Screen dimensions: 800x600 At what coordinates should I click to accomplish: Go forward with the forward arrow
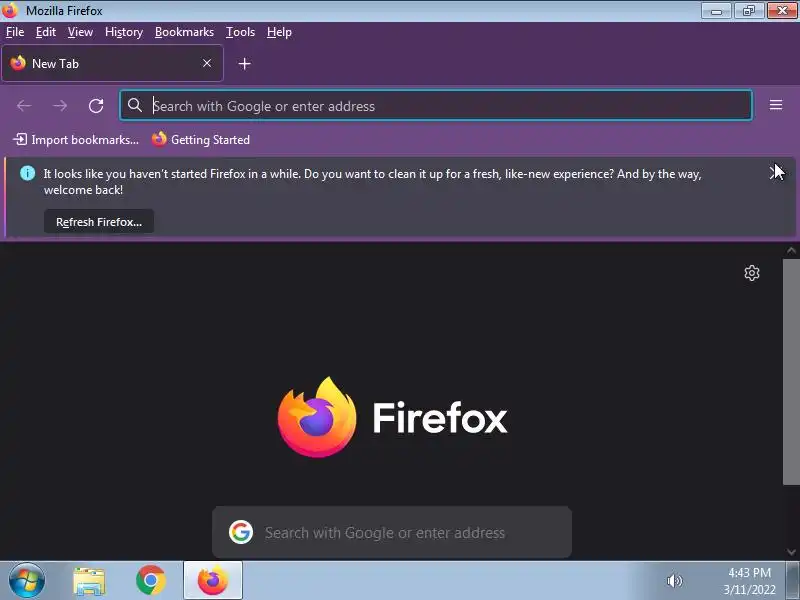[x=60, y=106]
